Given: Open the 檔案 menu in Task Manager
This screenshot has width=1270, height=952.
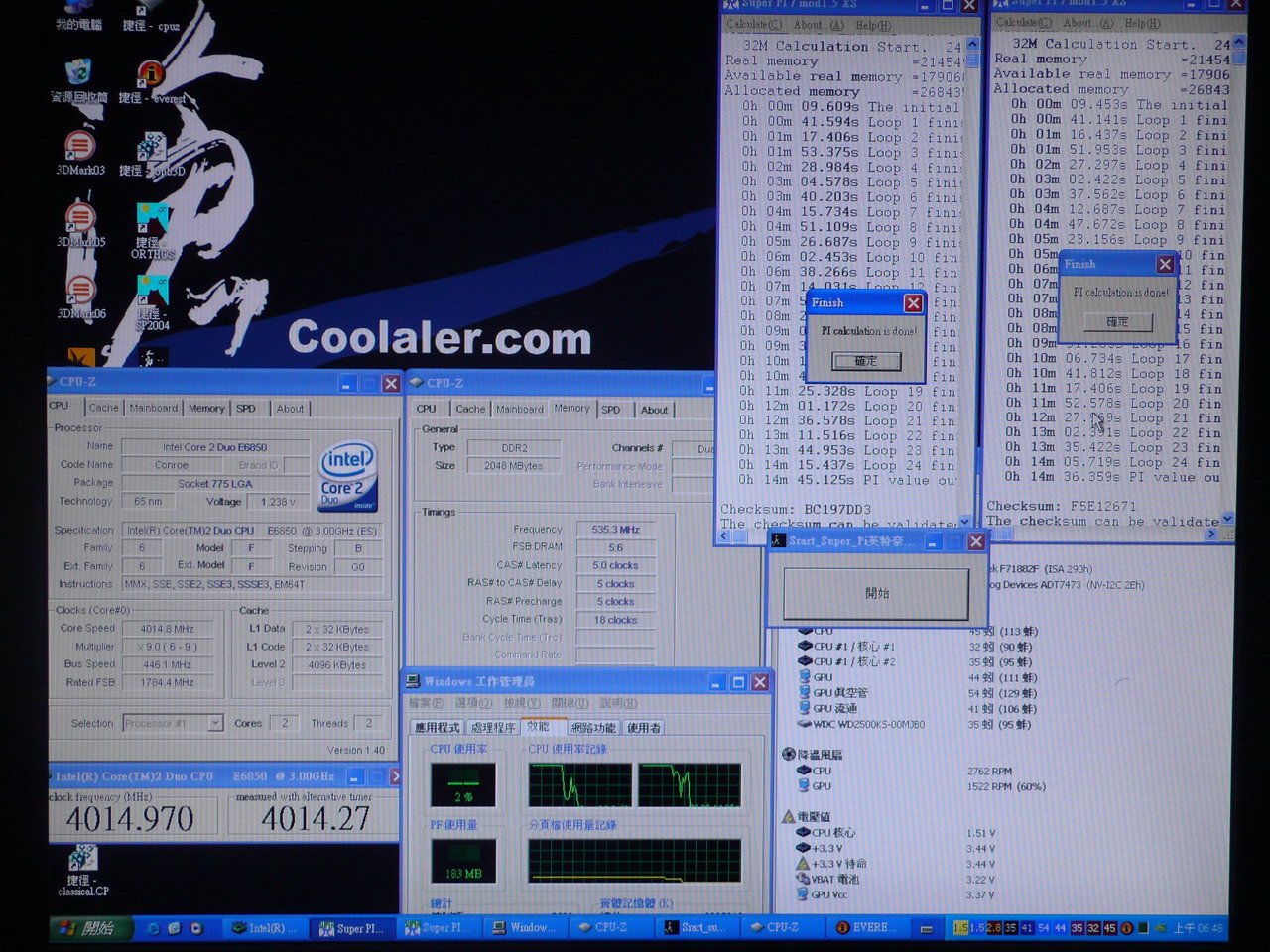Looking at the screenshot, I should point(426,703).
